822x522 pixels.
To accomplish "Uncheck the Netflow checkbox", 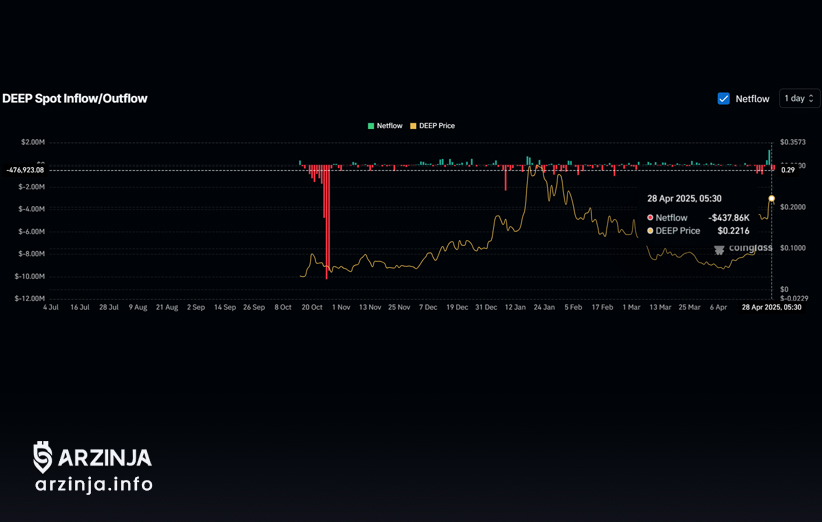I will tap(723, 99).
